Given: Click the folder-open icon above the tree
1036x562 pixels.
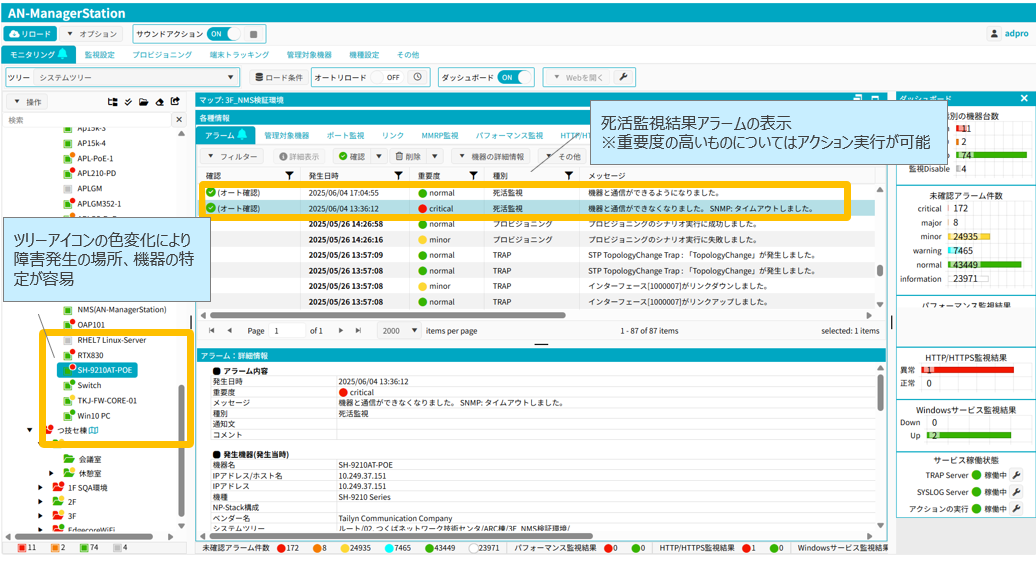Looking at the screenshot, I should [144, 102].
